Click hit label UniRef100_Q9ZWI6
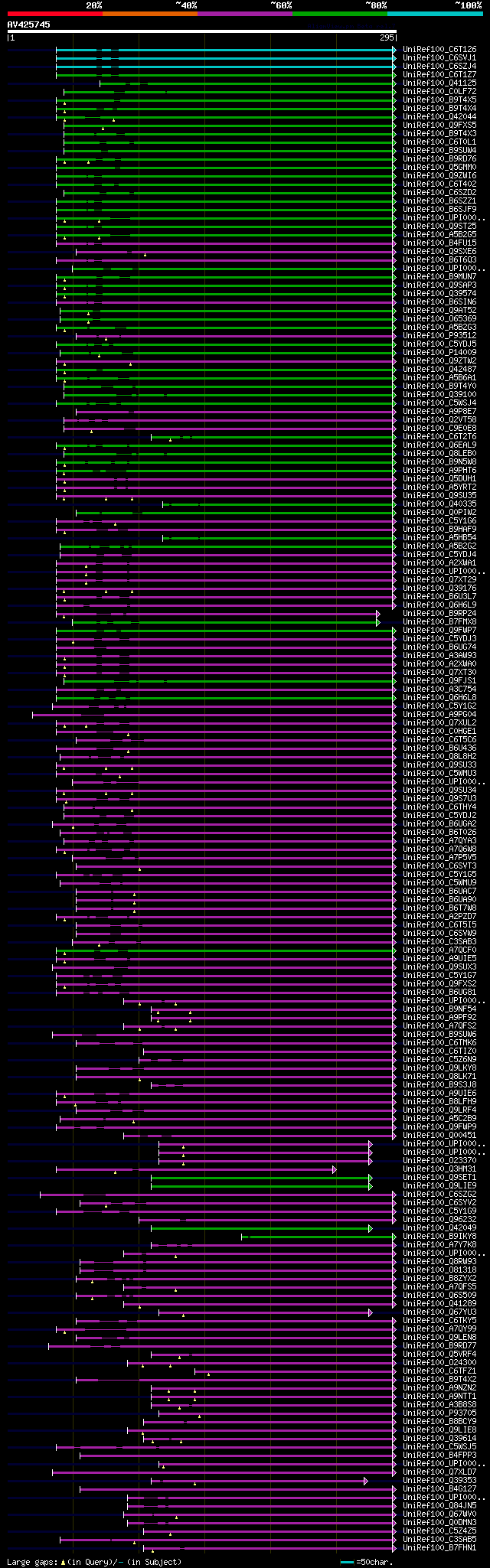Image resolution: width=490 pixels, height=1568 pixels. tap(439, 176)
